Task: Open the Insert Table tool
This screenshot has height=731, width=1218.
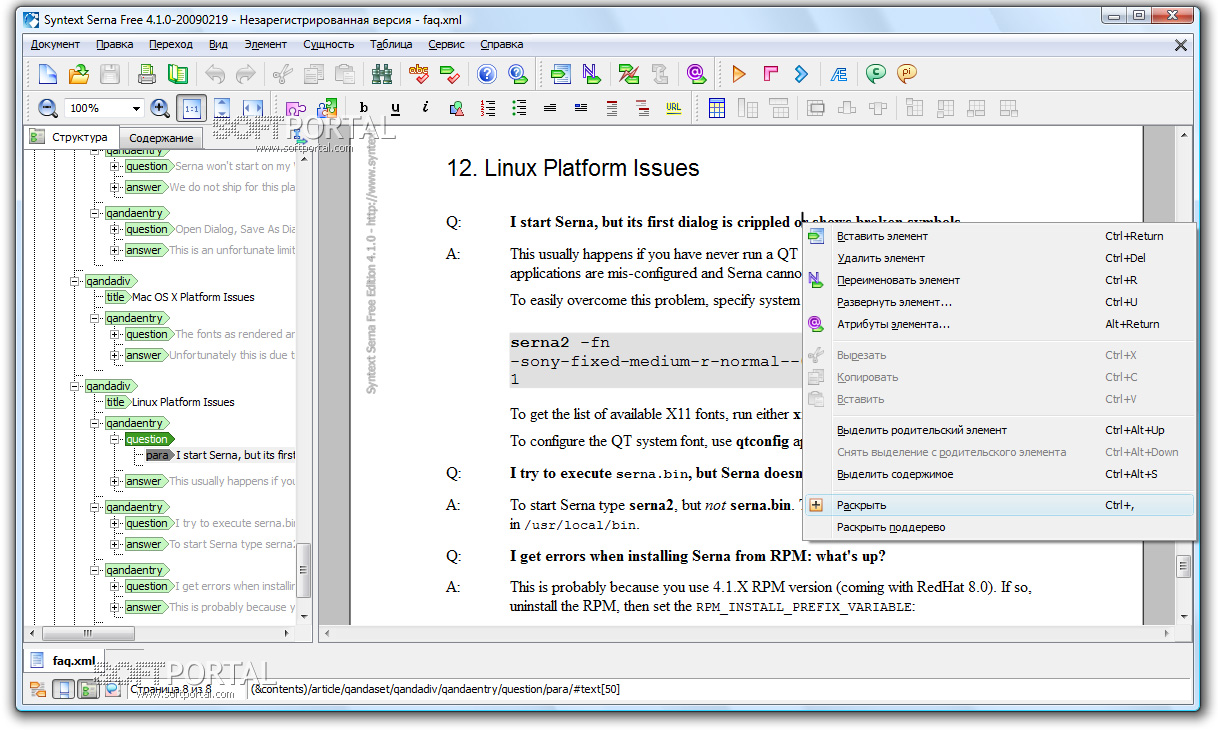Action: (717, 108)
